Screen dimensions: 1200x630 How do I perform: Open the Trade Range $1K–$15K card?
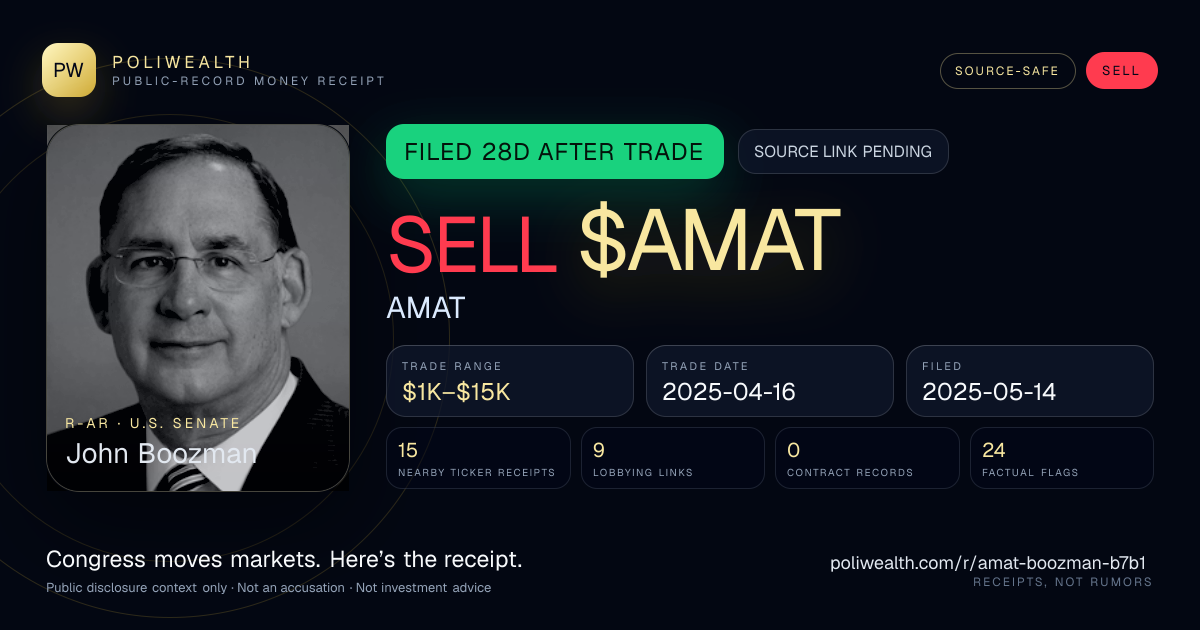[x=510, y=381]
